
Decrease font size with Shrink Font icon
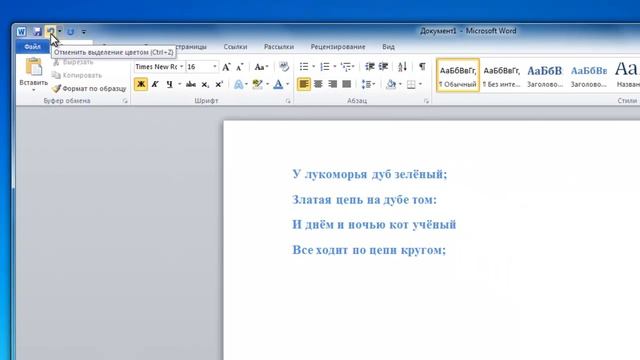[240, 67]
